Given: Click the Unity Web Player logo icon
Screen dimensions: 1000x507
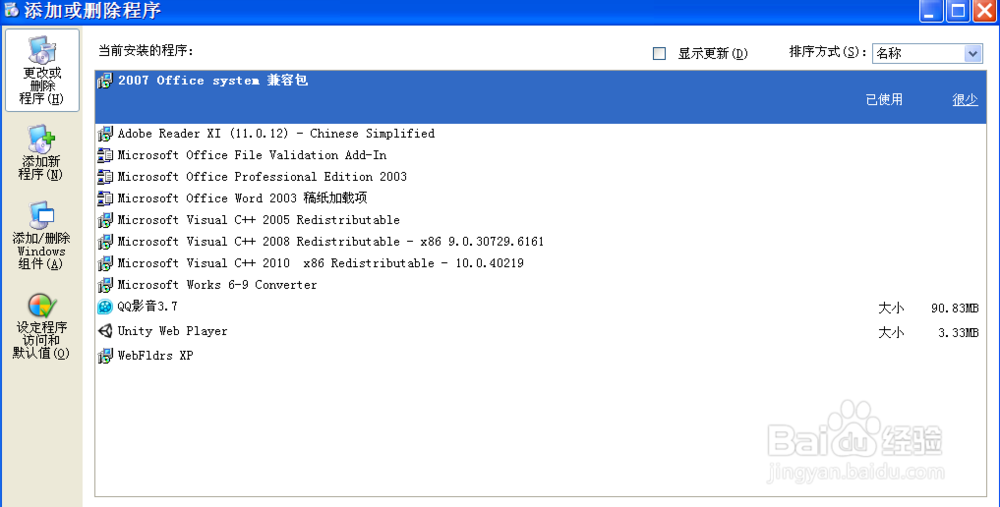Looking at the screenshot, I should (105, 332).
